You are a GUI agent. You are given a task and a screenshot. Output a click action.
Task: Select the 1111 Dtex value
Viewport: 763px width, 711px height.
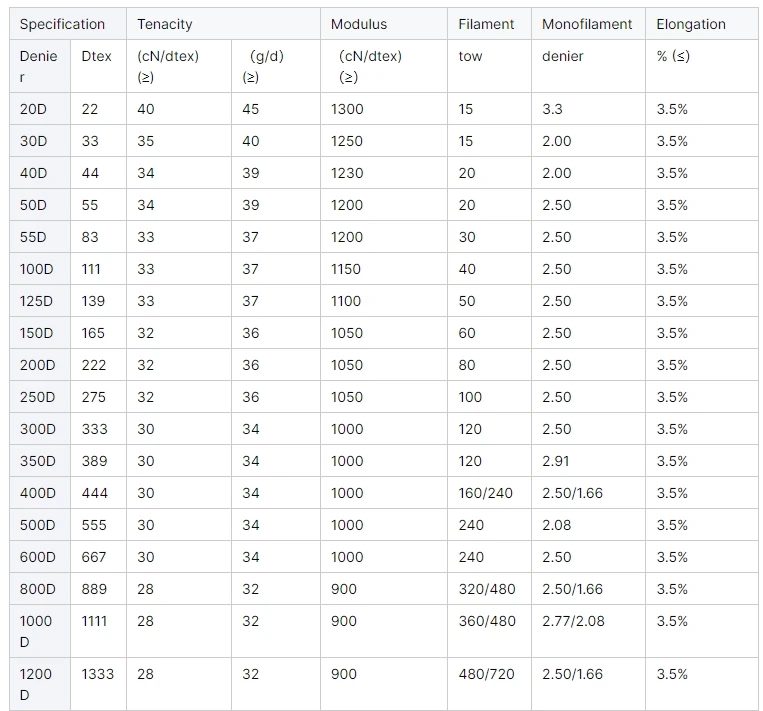pos(94,621)
